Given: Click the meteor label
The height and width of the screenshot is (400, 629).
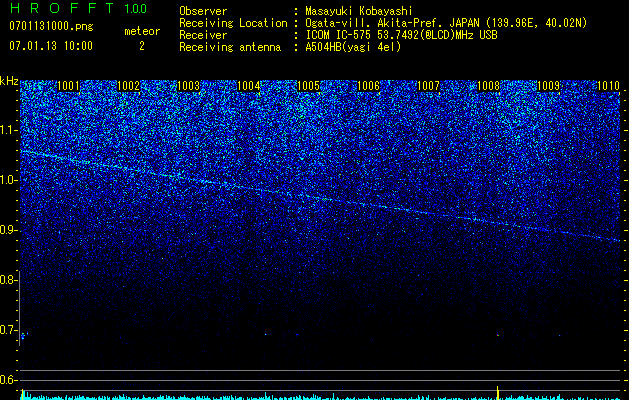Looking at the screenshot, I should pyautogui.click(x=142, y=31).
